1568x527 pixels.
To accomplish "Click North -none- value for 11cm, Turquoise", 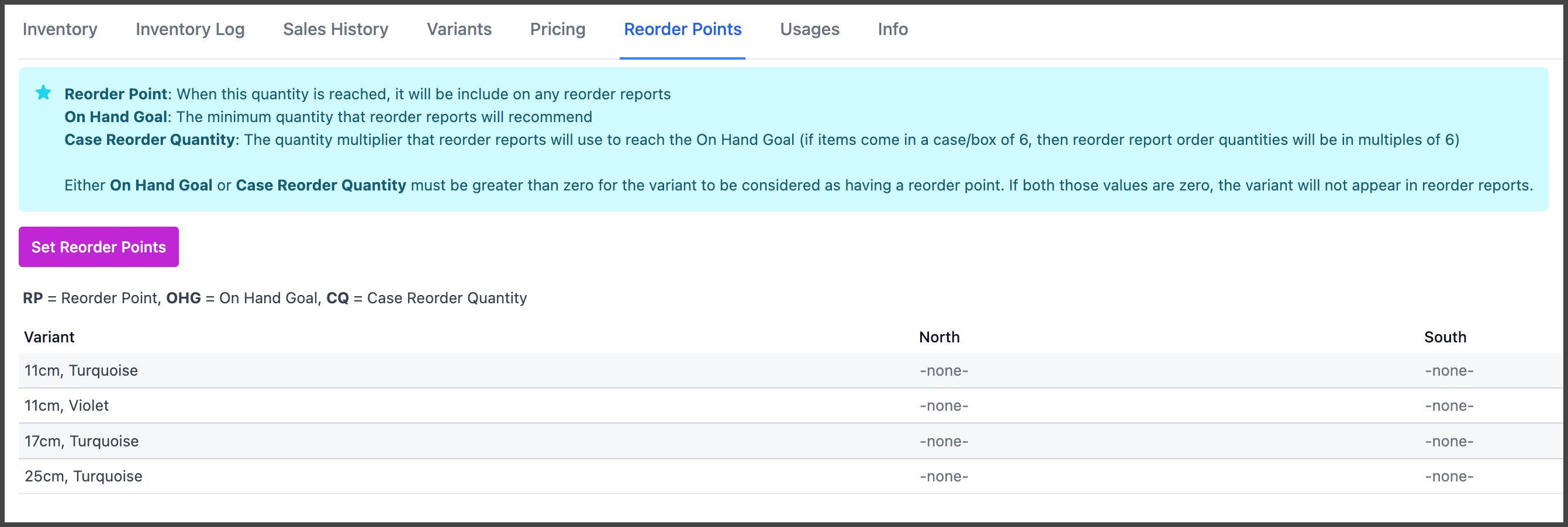I will tap(944, 370).
